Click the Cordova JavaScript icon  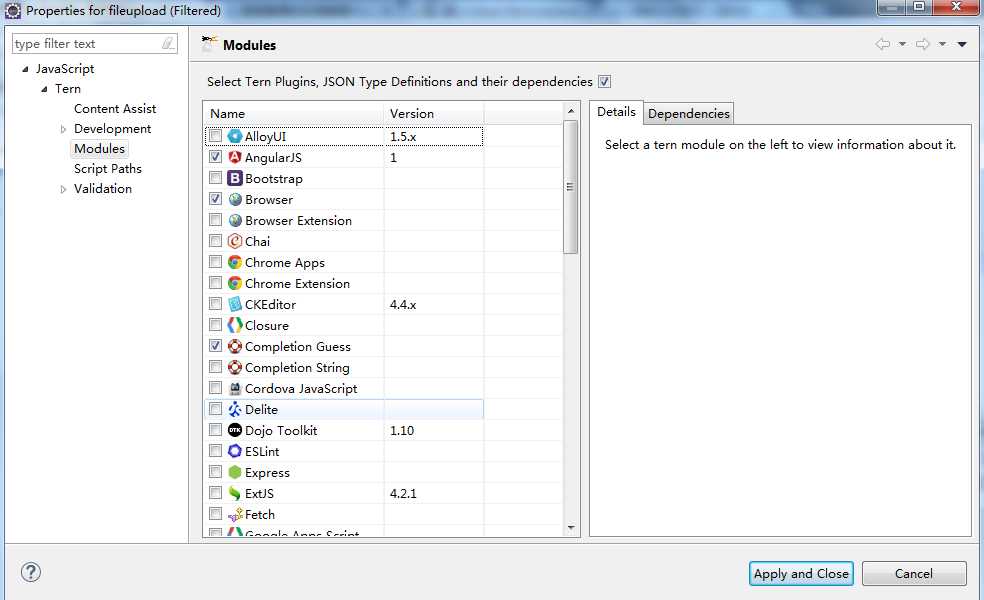[x=235, y=388]
